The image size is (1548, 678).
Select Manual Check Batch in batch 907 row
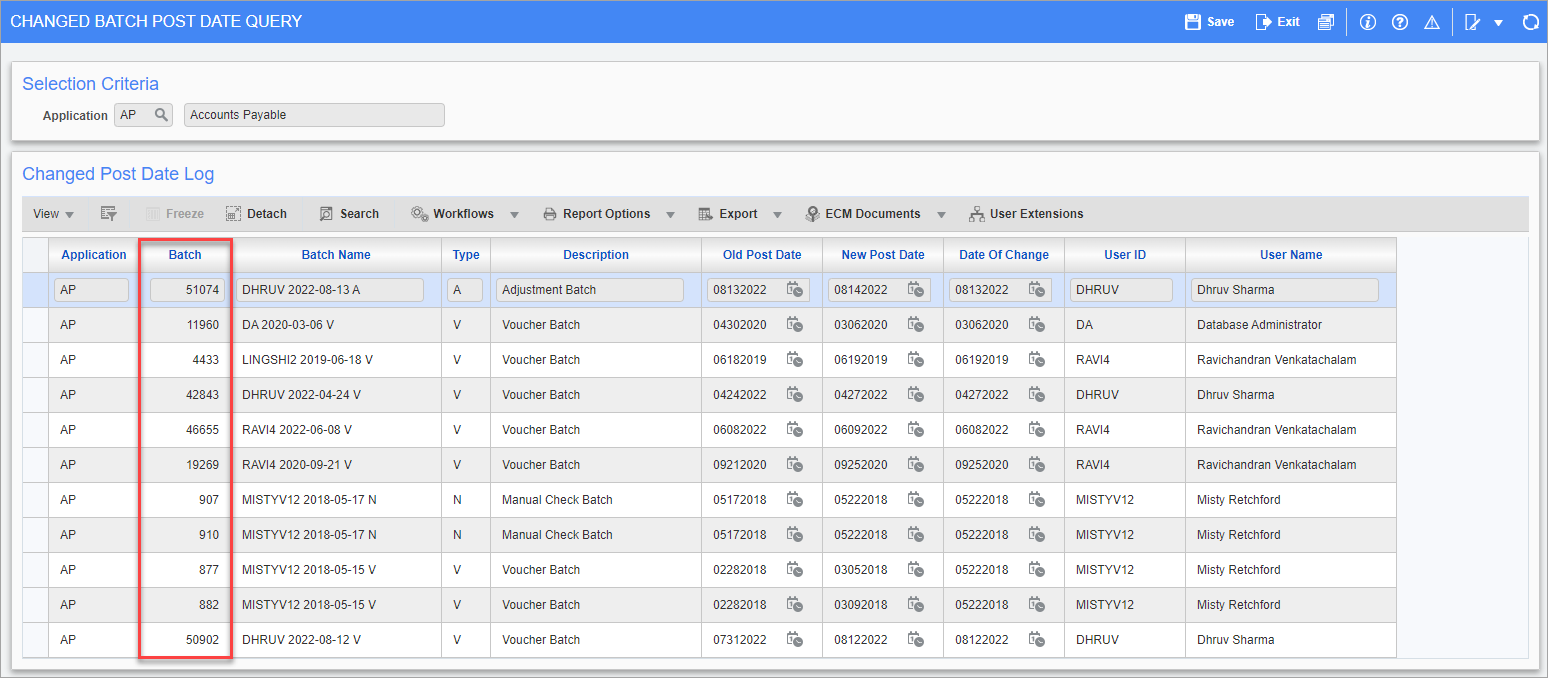coord(557,500)
